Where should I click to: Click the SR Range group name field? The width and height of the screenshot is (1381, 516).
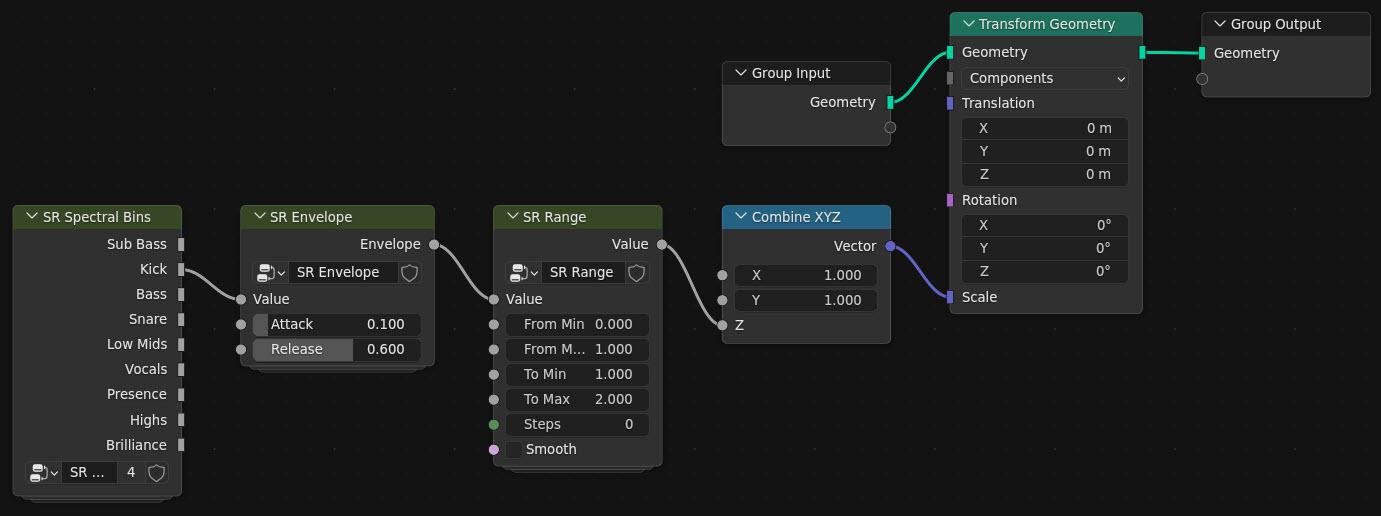[583, 272]
